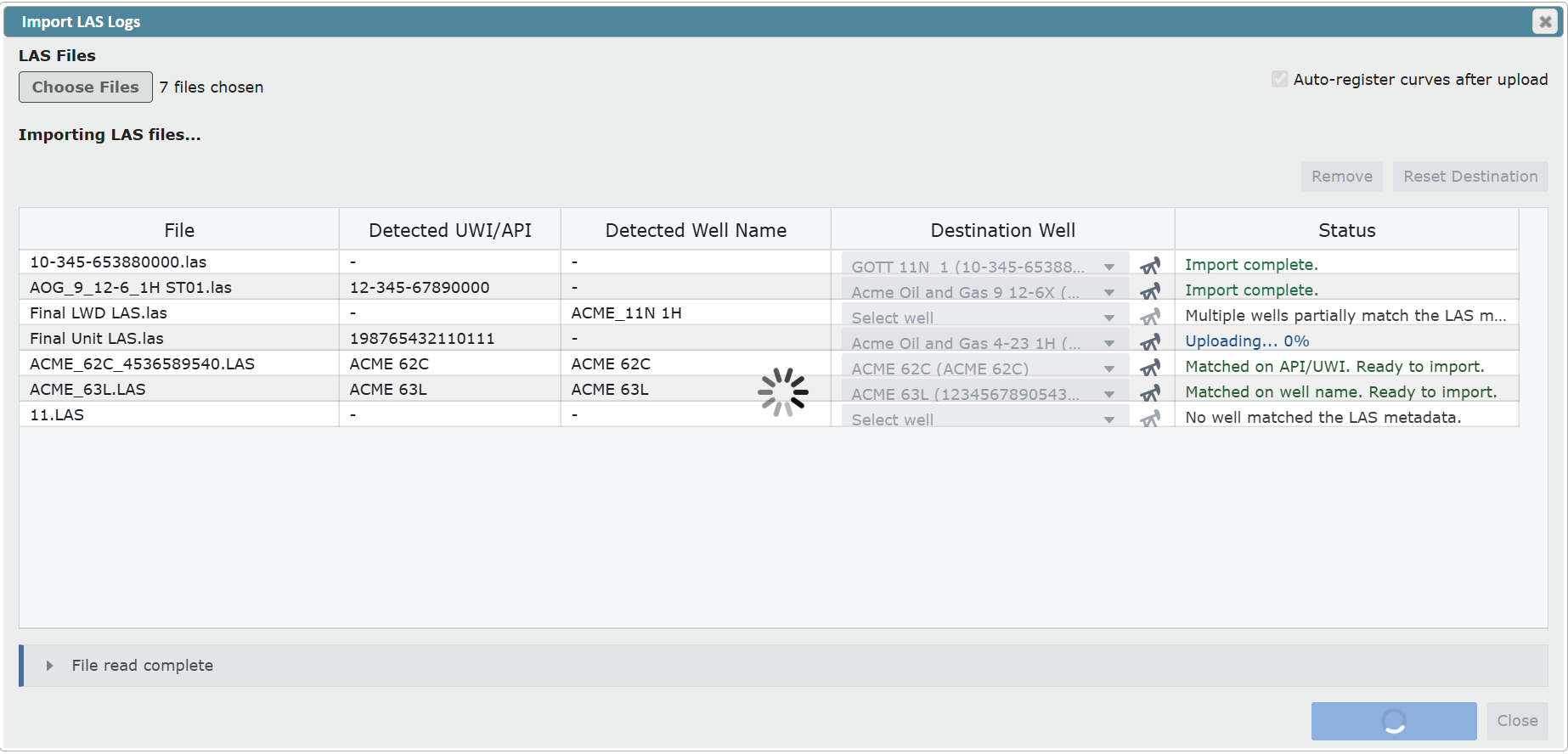The height and width of the screenshot is (754, 1568).
Task: Sort by the File column header
Action: point(179,229)
